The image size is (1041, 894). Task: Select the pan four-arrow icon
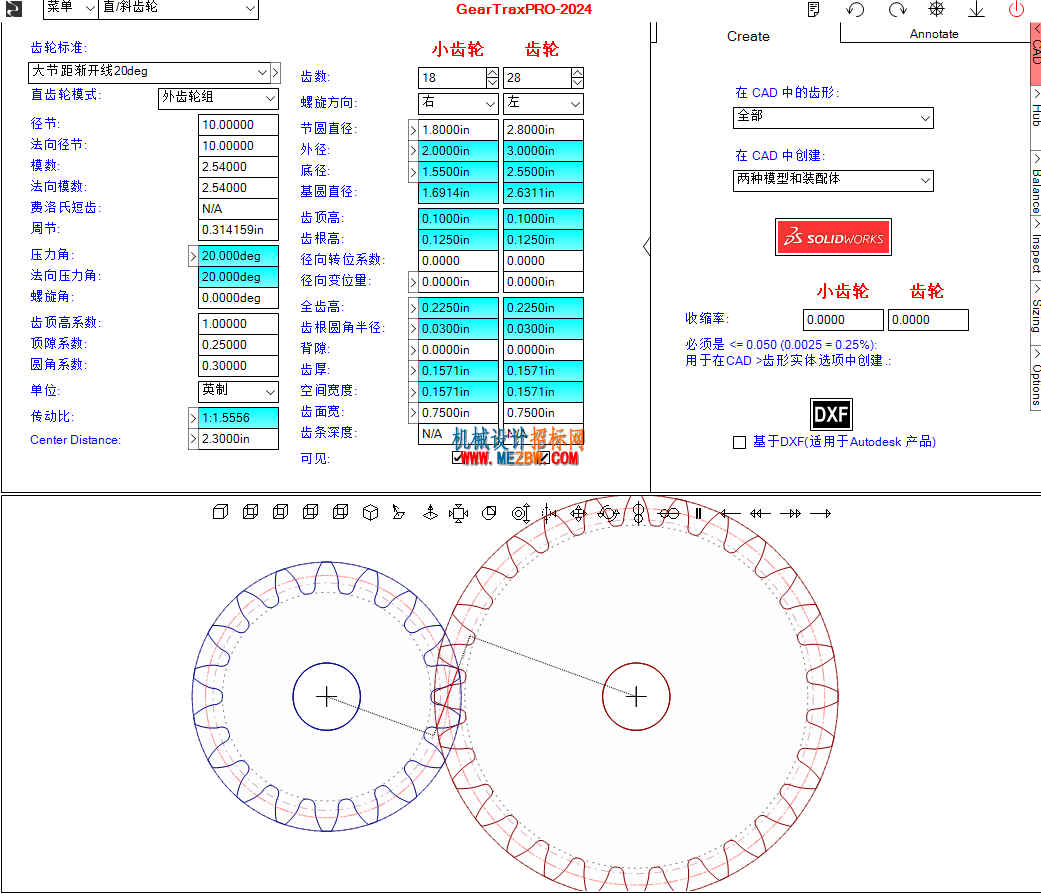[578, 513]
